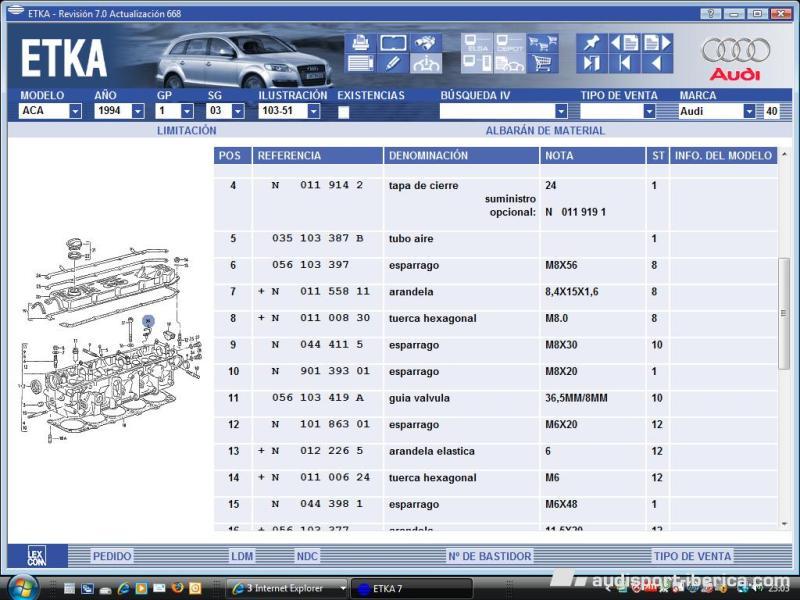Image resolution: width=800 pixels, height=600 pixels.
Task: Click the Nº DE BASTIDOR bottom tab
Action: [x=490, y=556]
